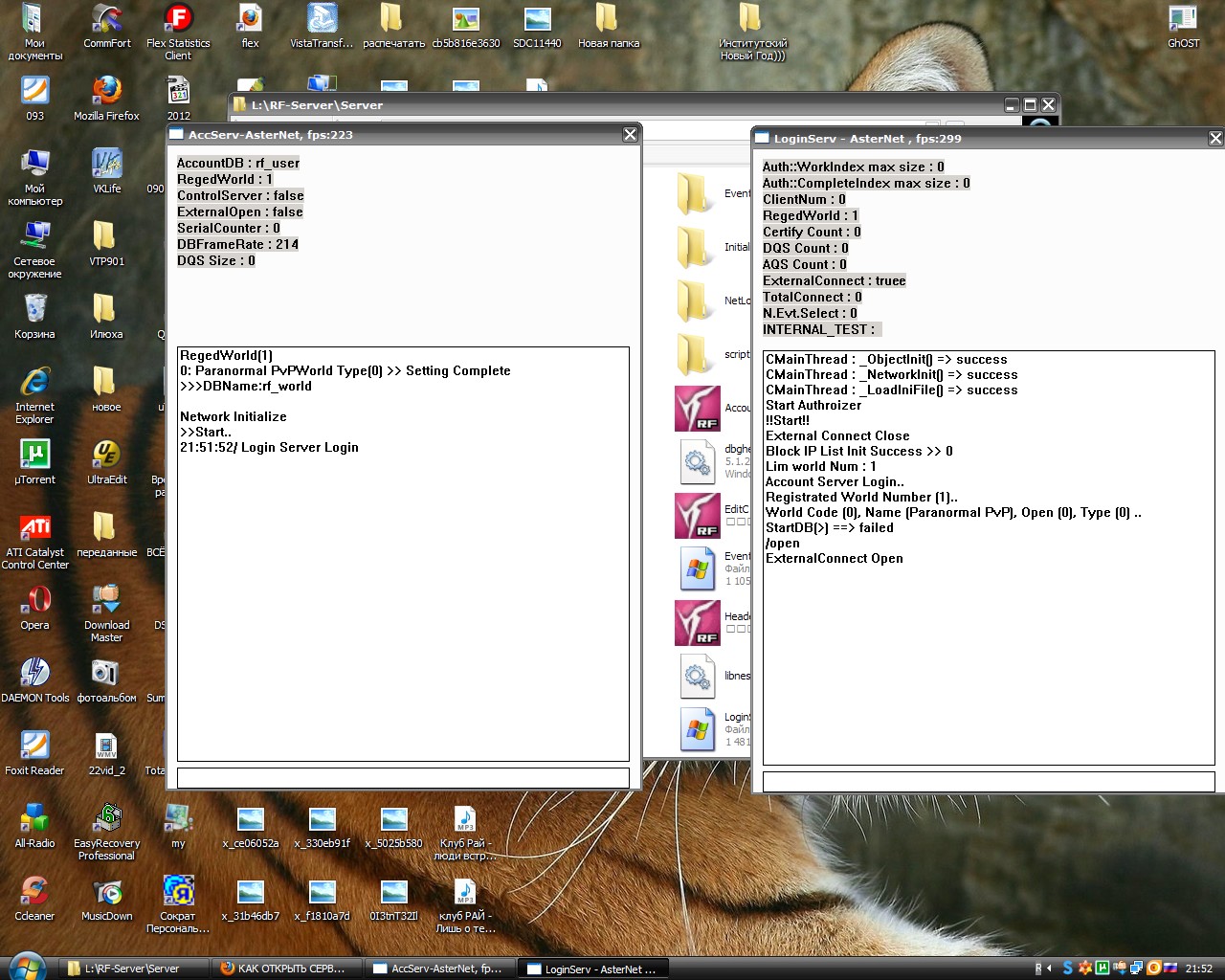Switch to AccServ-AsterNet taskbar item

coord(438,969)
